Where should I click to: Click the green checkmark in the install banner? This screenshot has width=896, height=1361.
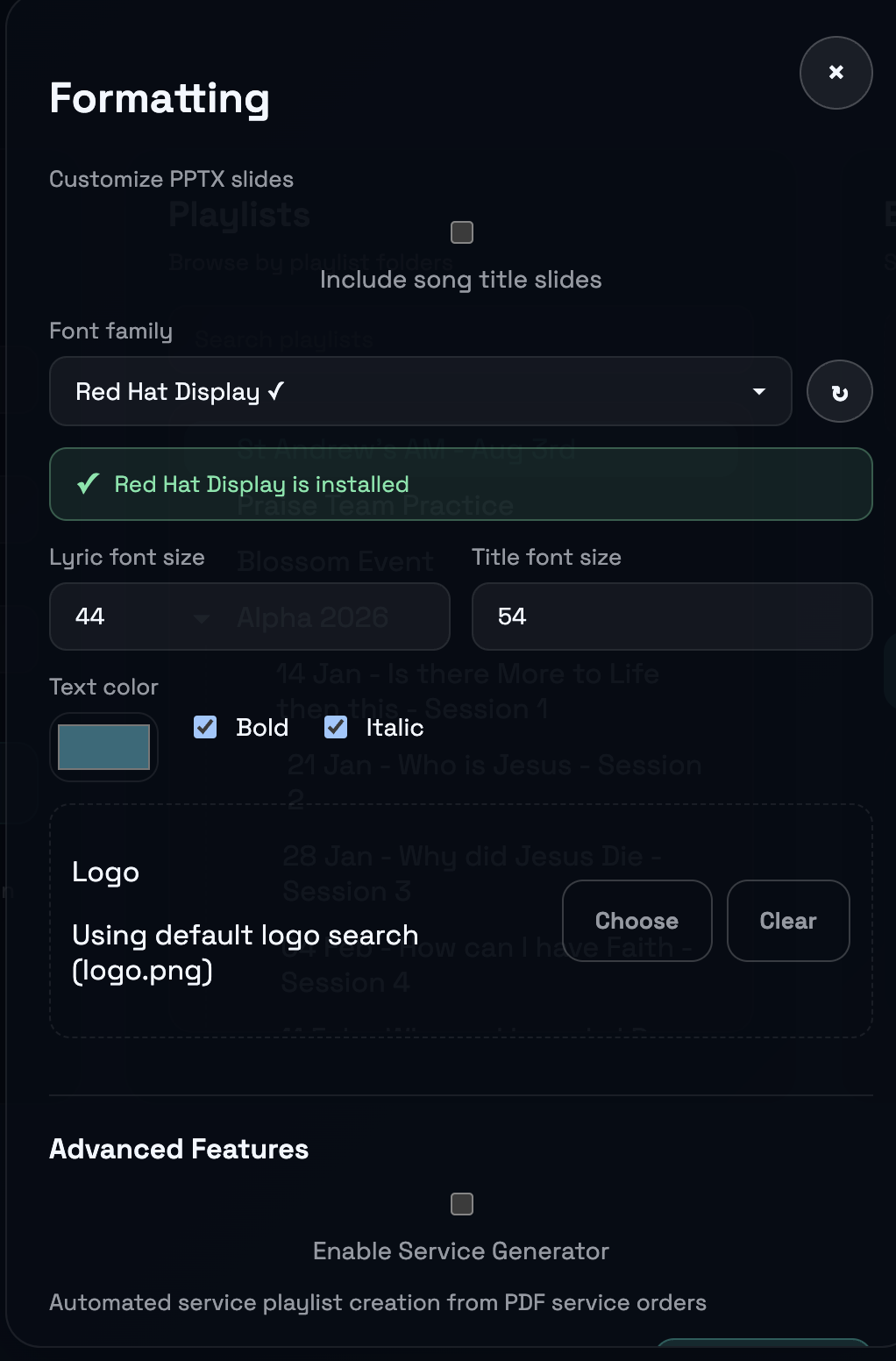tap(87, 483)
